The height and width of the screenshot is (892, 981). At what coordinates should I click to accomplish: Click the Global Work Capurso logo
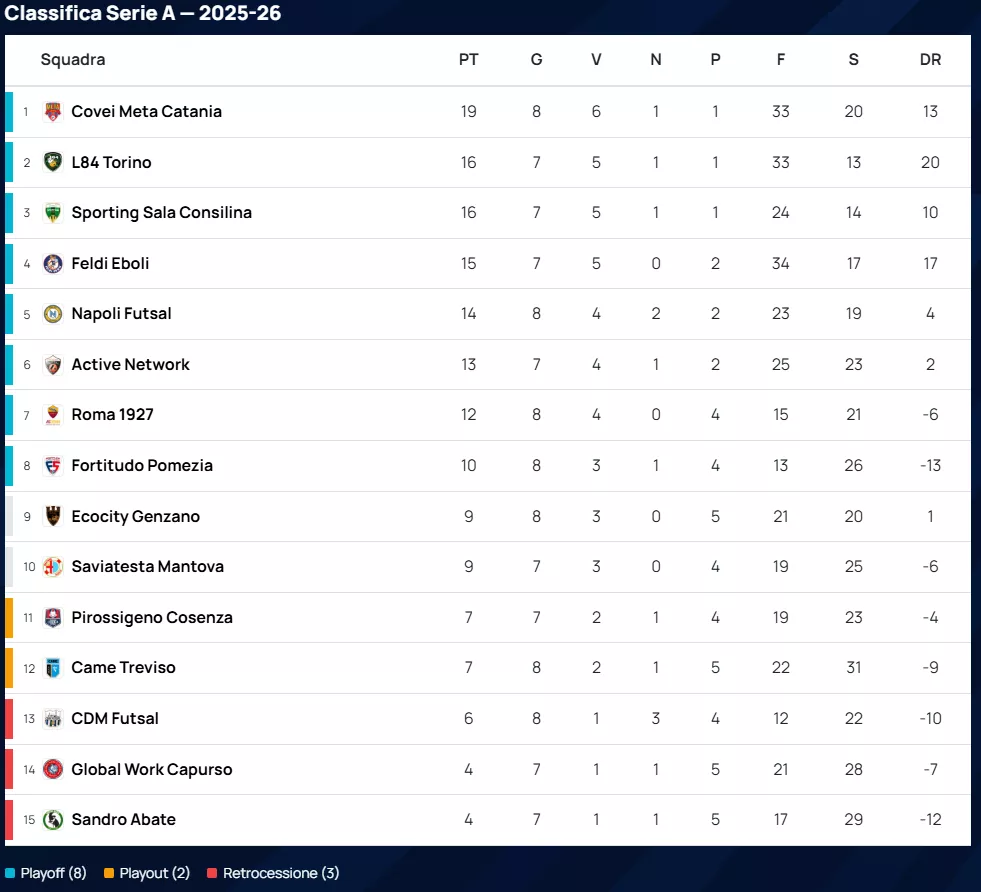coord(53,769)
